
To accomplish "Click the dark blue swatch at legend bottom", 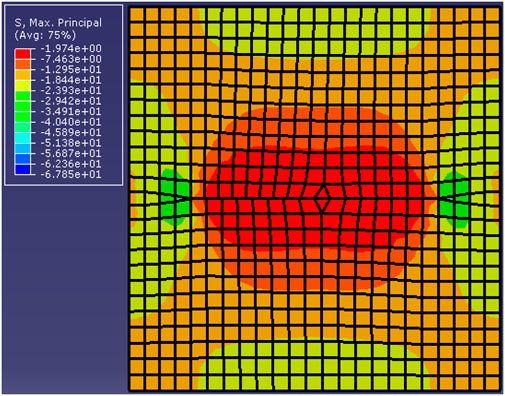I will [23, 169].
